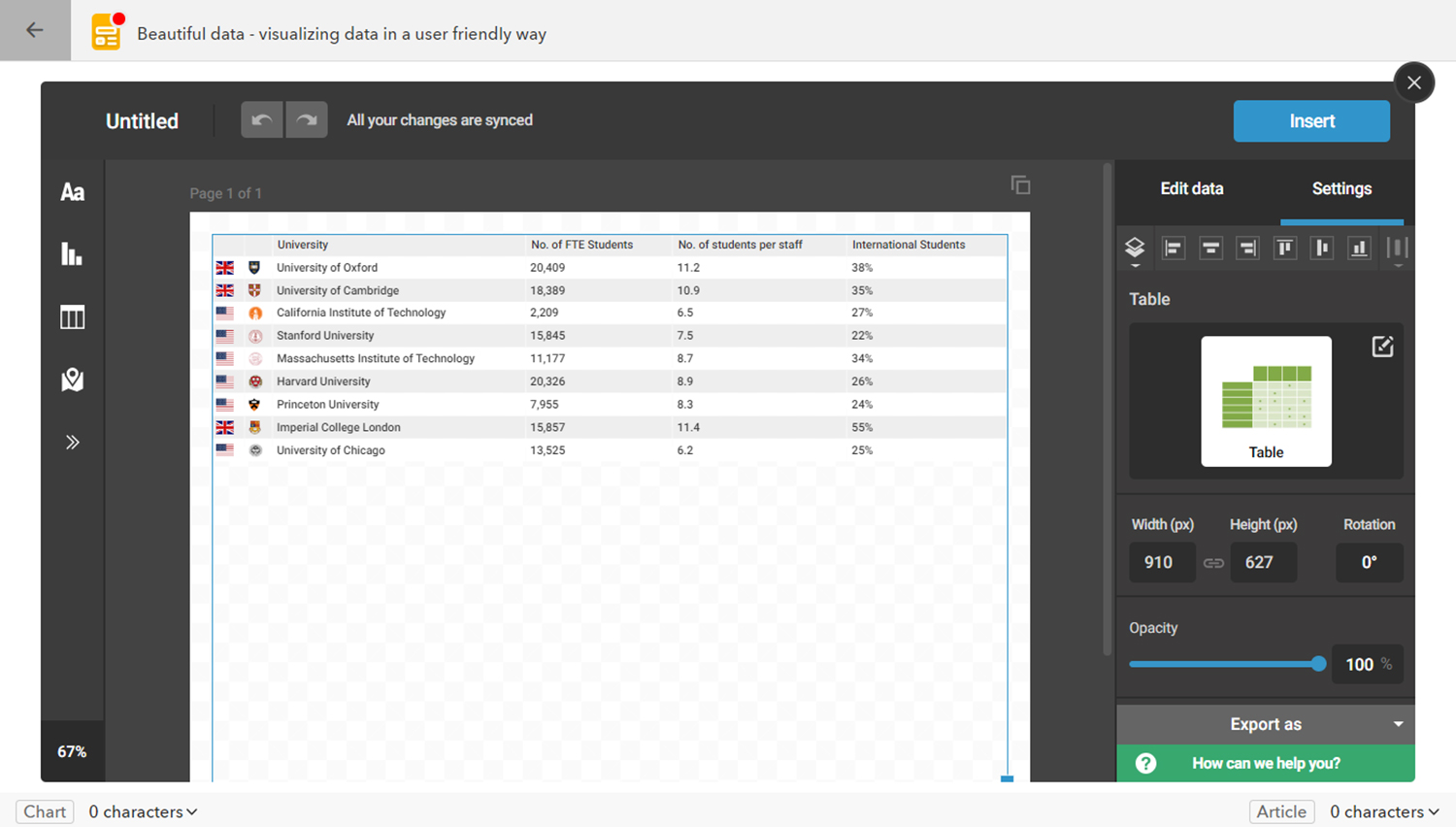Screen dimensions: 1456x827
Task: Click the yellow document app icon
Action: [x=107, y=33]
